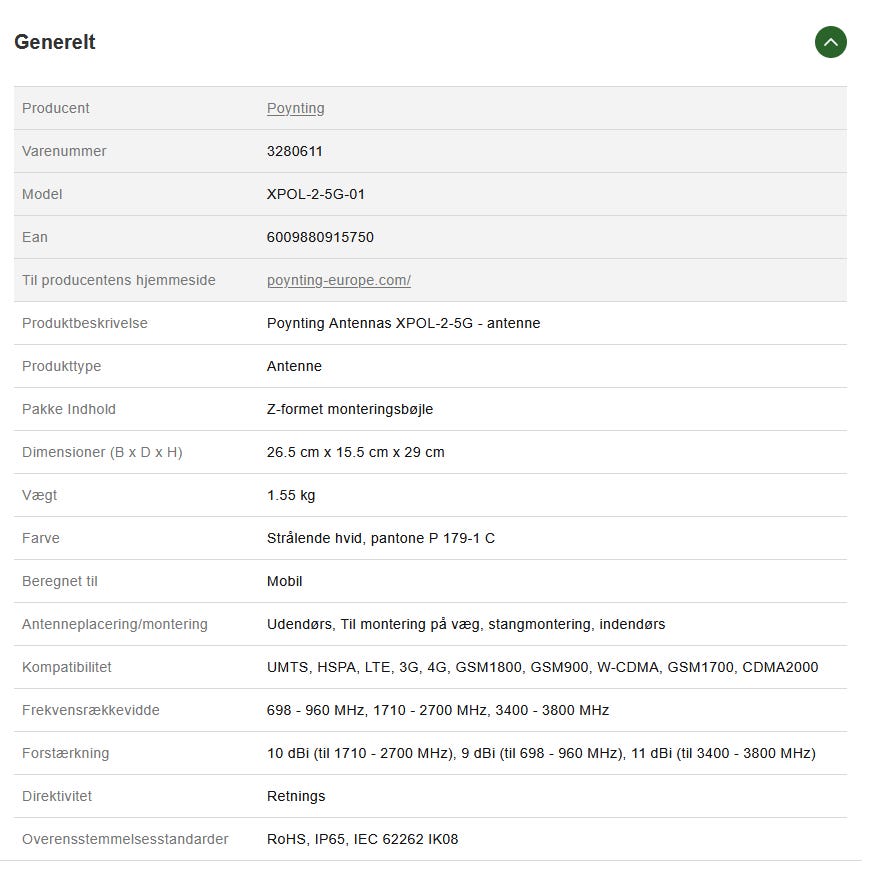The height and width of the screenshot is (872, 869).
Task: Click the Generelt section heading
Action: click(x=55, y=42)
